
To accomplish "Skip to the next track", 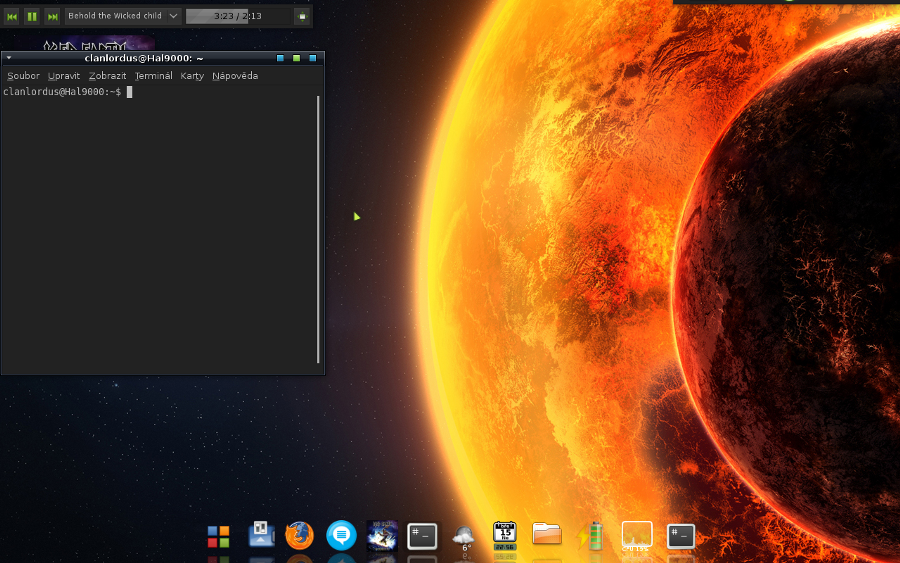I will [x=52, y=17].
